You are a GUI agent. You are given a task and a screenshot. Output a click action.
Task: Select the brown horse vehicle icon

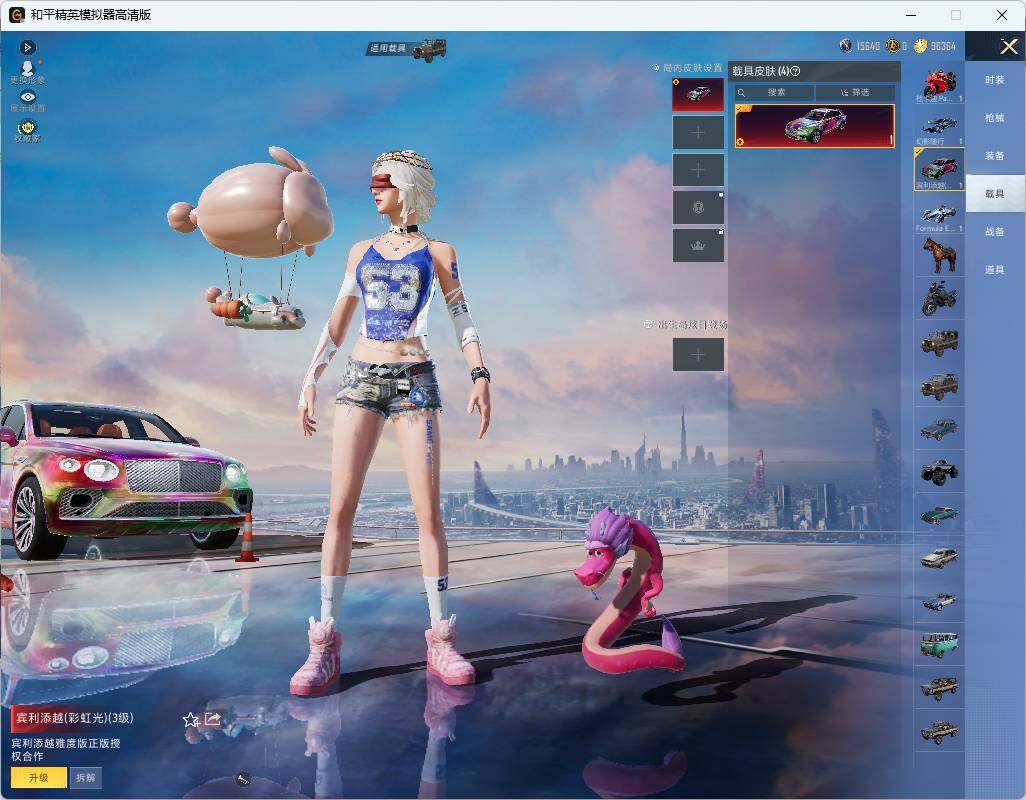(939, 255)
